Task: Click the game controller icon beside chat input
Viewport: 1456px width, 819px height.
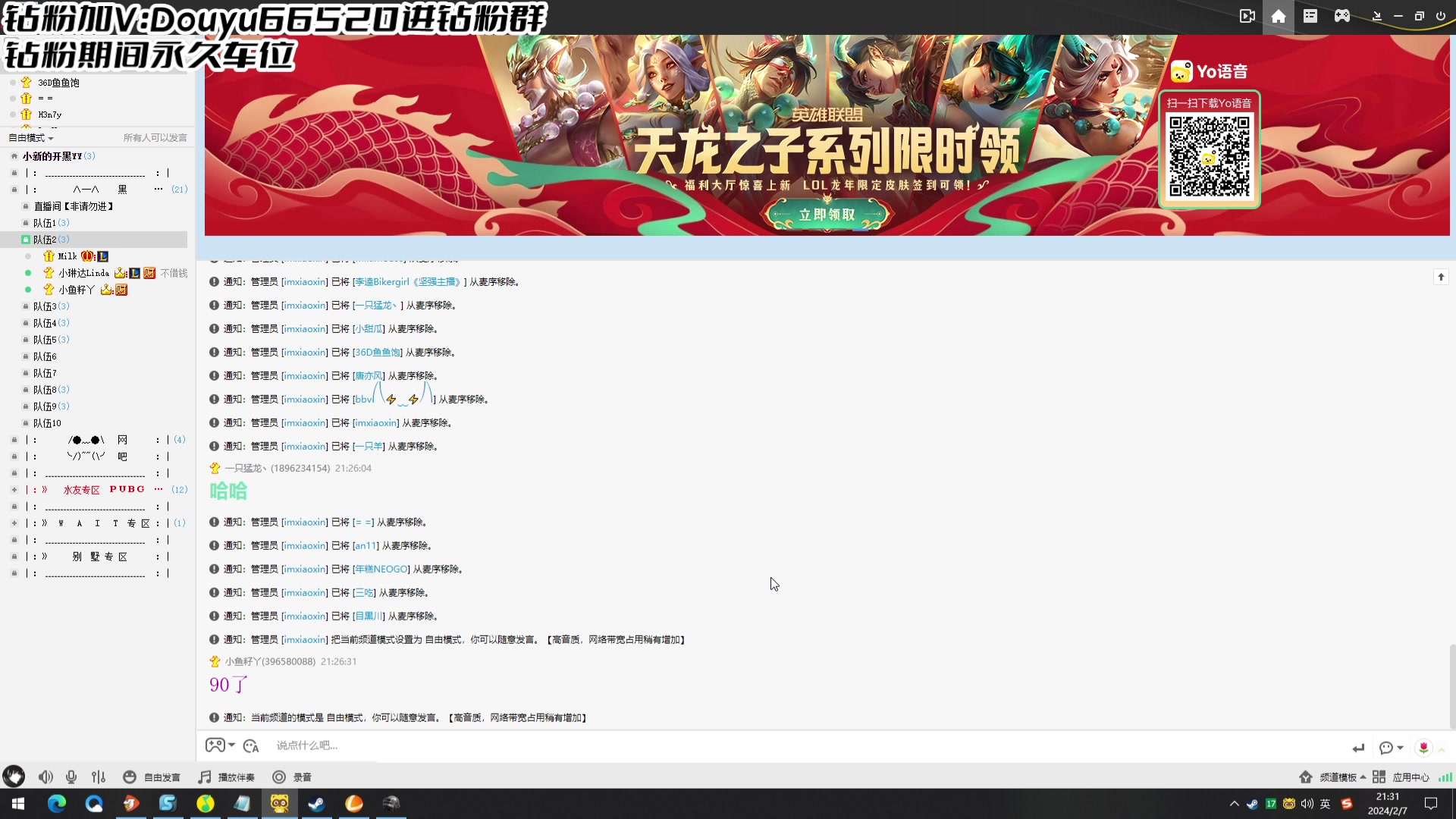Action: point(215,746)
